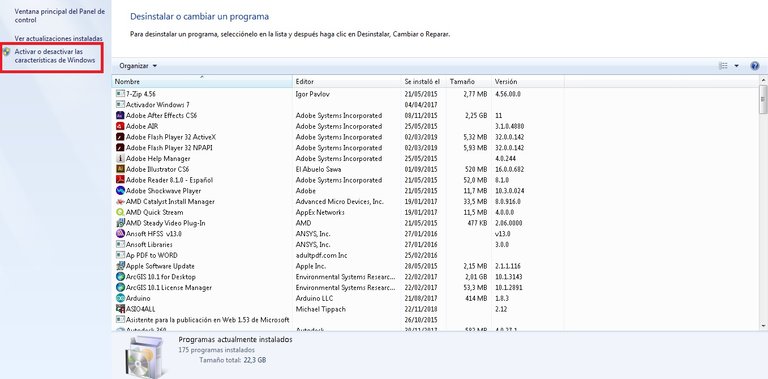The width and height of the screenshot is (768, 379).
Task: Click the vertical scrollbar thumb
Action: [x=764, y=99]
